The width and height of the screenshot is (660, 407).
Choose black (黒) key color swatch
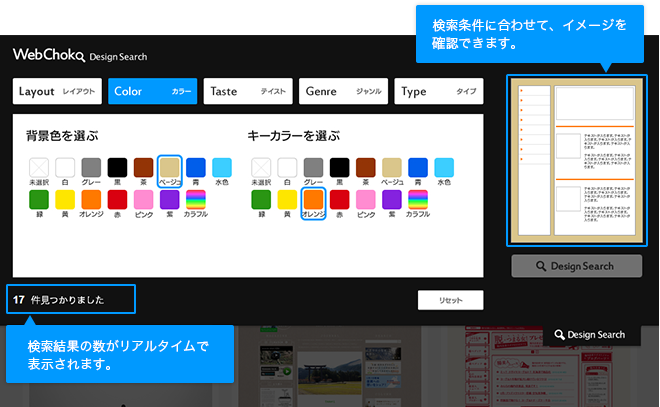tap(339, 167)
